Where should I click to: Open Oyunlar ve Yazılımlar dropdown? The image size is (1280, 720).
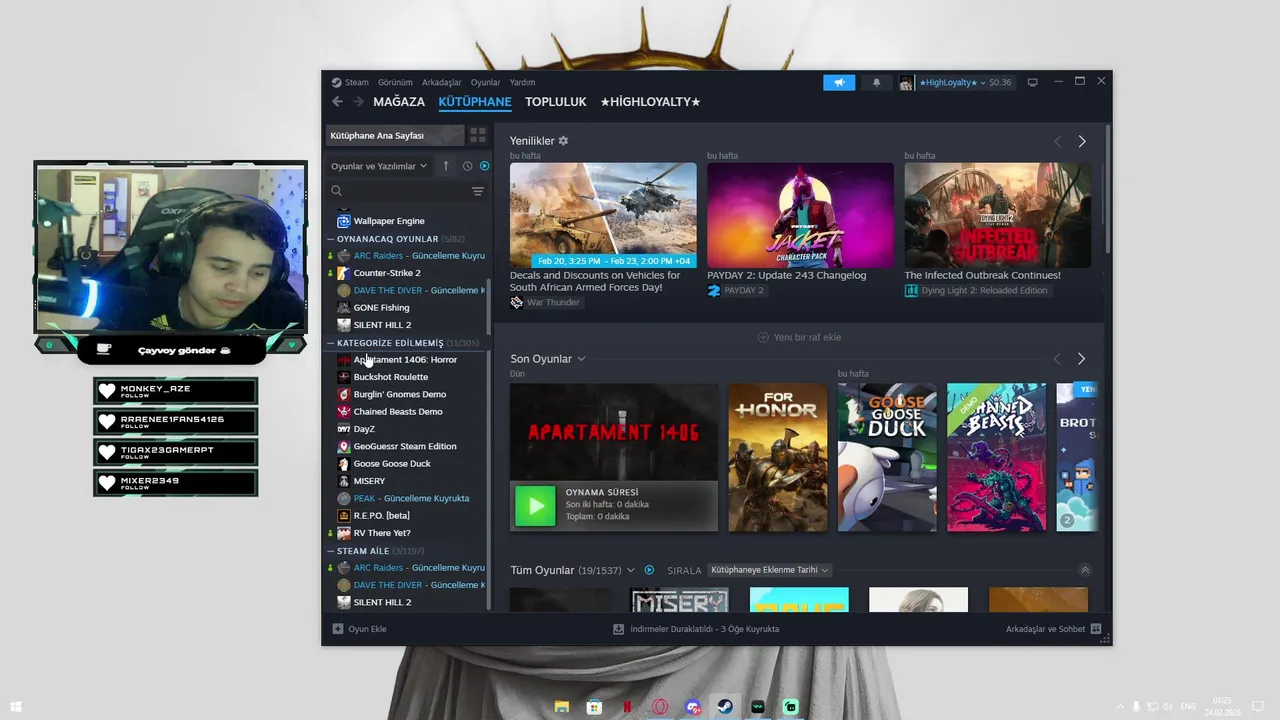[379, 166]
